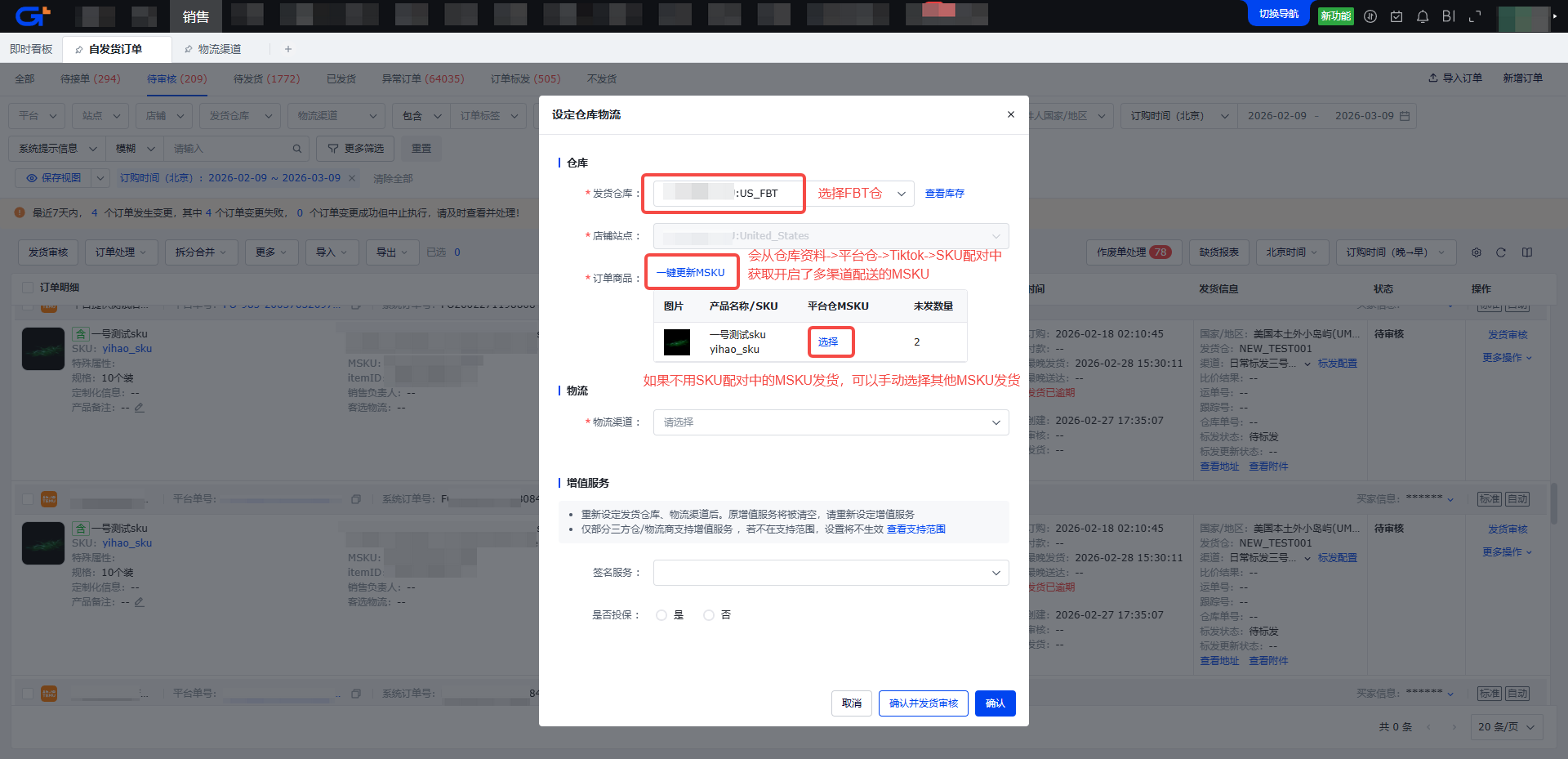Open 查看库存 link
The image size is (1568, 759).
tap(945, 194)
